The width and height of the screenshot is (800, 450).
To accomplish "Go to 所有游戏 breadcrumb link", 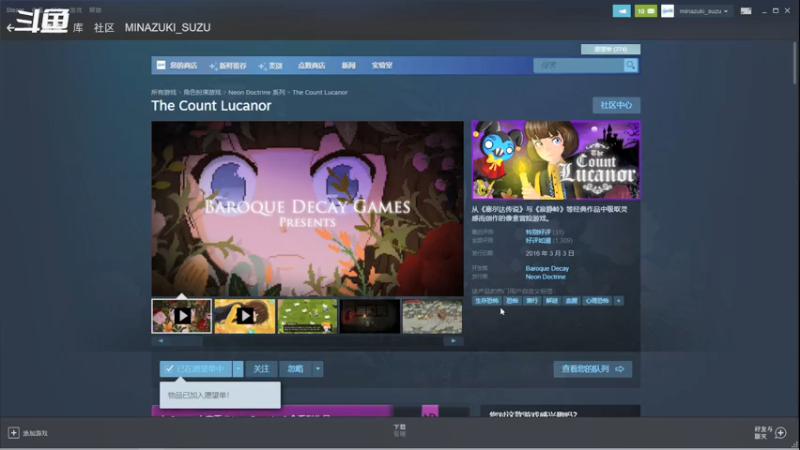I will pos(163,92).
